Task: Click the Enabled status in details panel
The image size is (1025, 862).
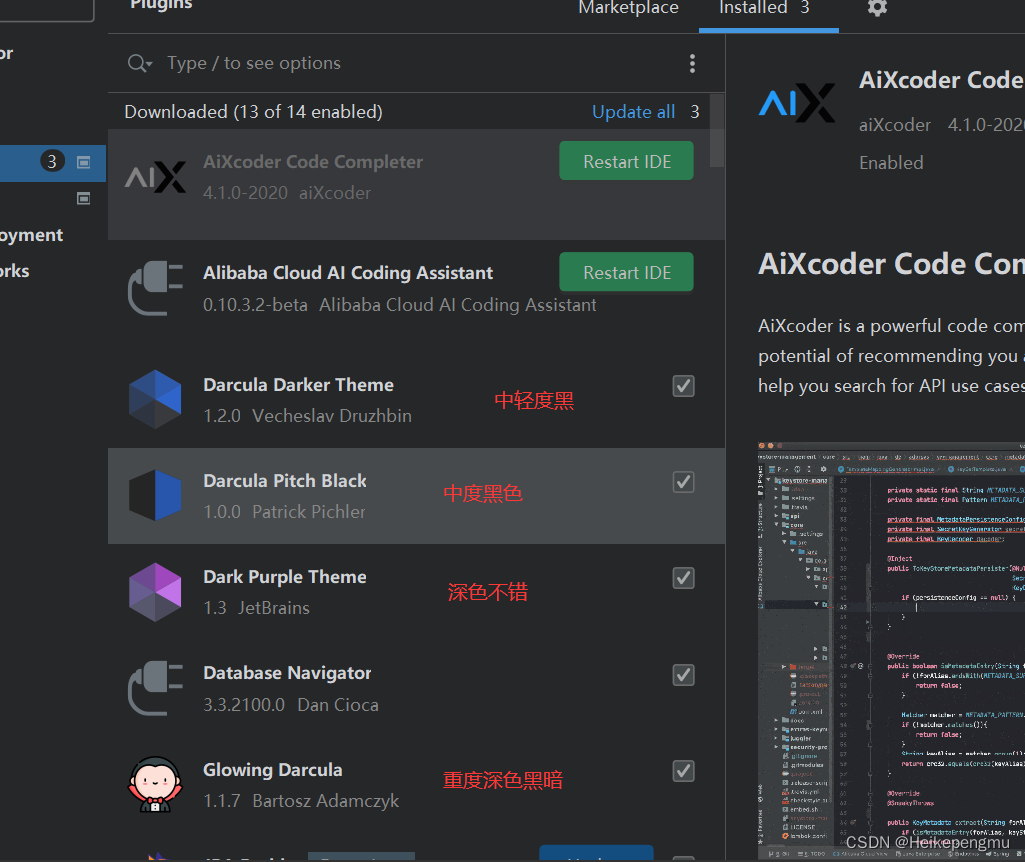Action: (891, 163)
